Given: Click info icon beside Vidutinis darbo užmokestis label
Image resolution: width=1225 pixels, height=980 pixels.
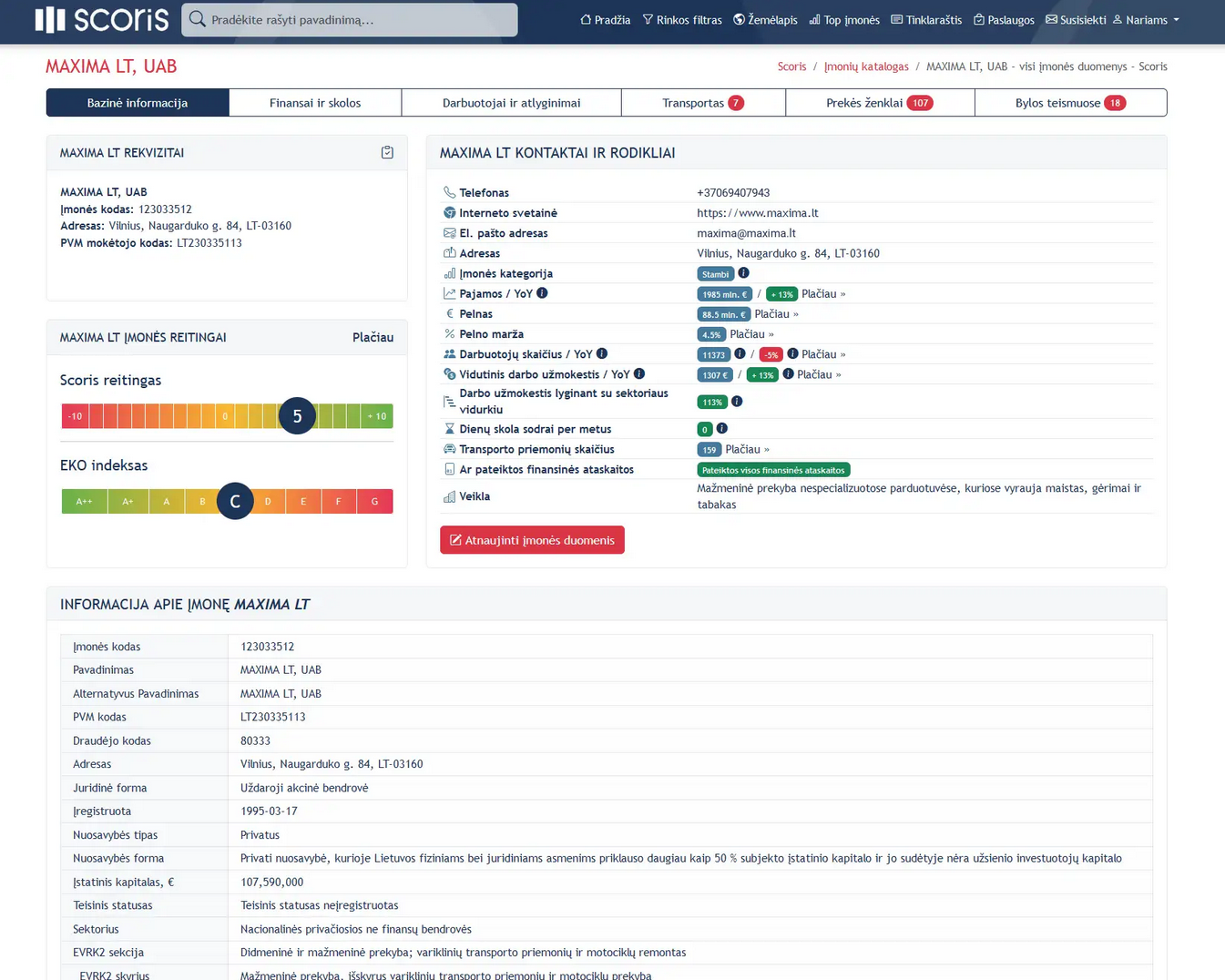Looking at the screenshot, I should pyautogui.click(x=639, y=373).
